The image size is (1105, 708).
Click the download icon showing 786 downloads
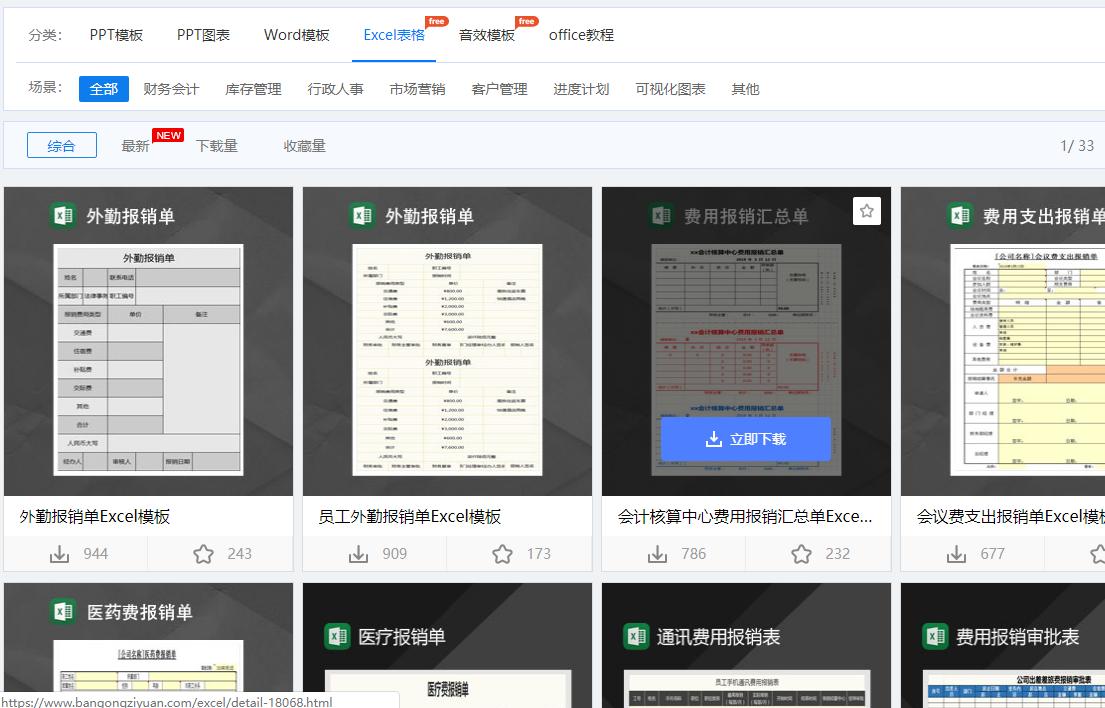coord(657,553)
